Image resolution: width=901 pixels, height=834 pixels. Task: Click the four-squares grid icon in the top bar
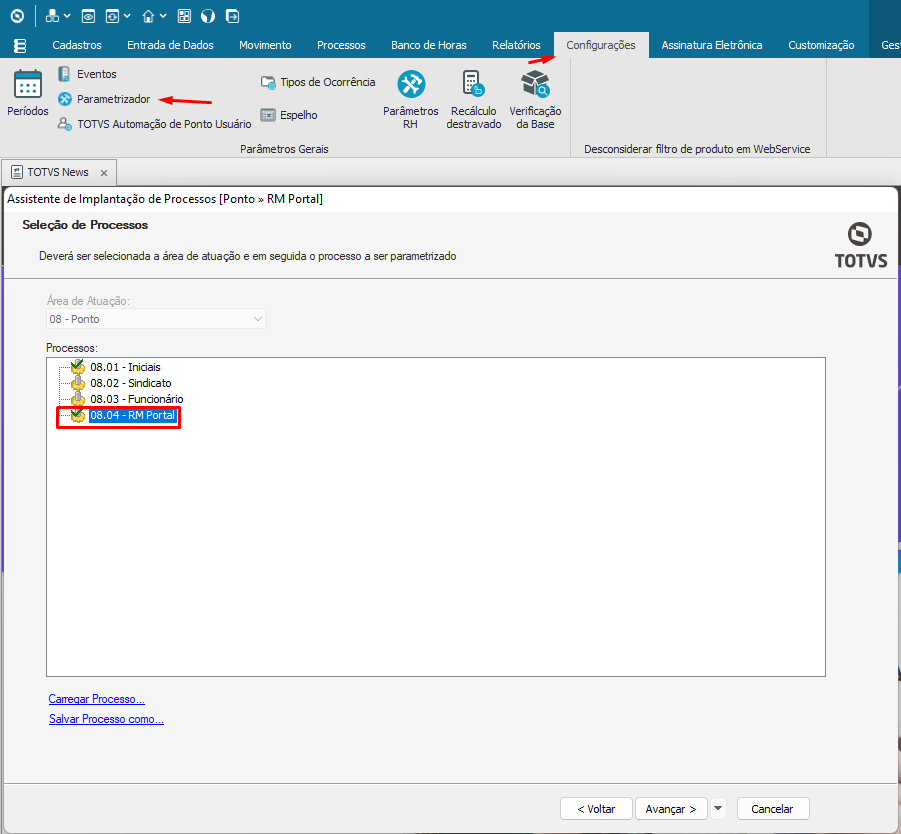[184, 16]
